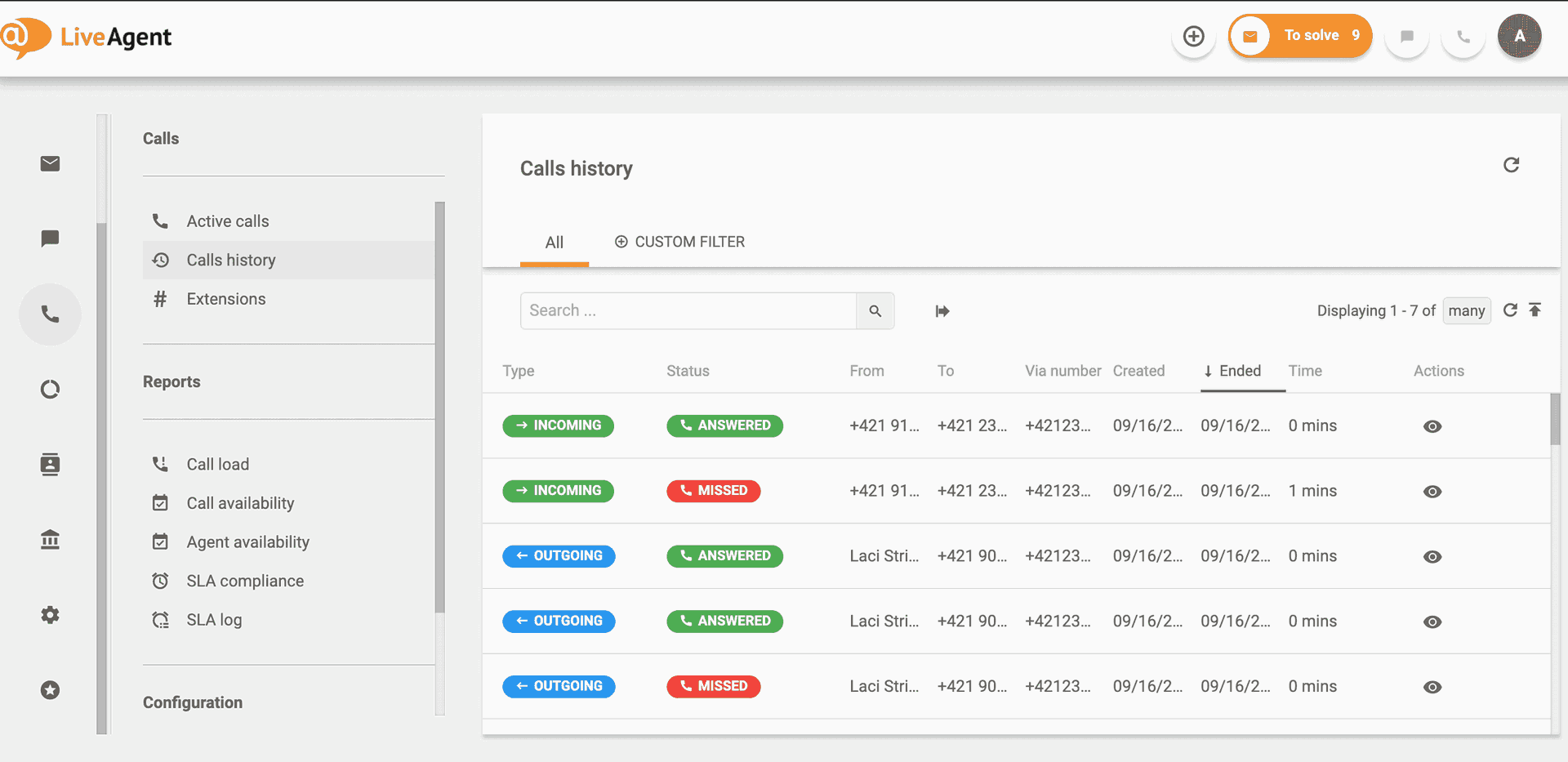Open Tickets mail icon in left sidebar

tap(50, 163)
